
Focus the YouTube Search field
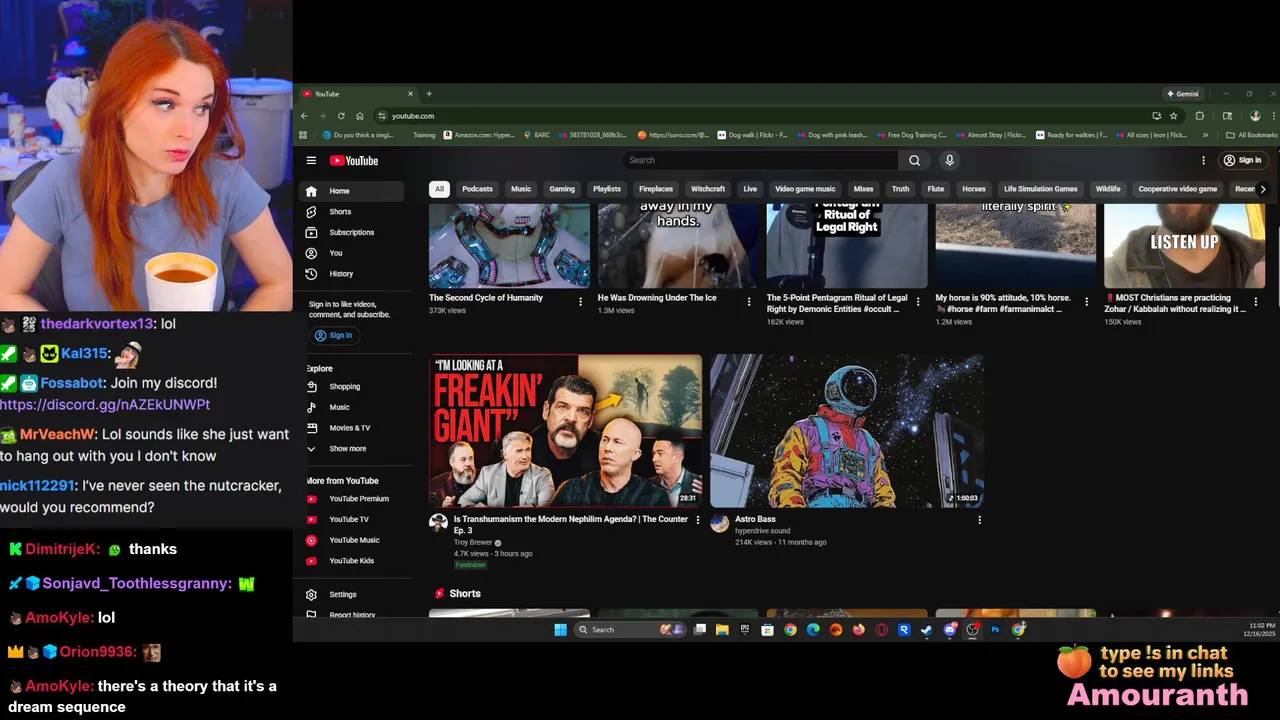pyautogui.click(x=760, y=160)
